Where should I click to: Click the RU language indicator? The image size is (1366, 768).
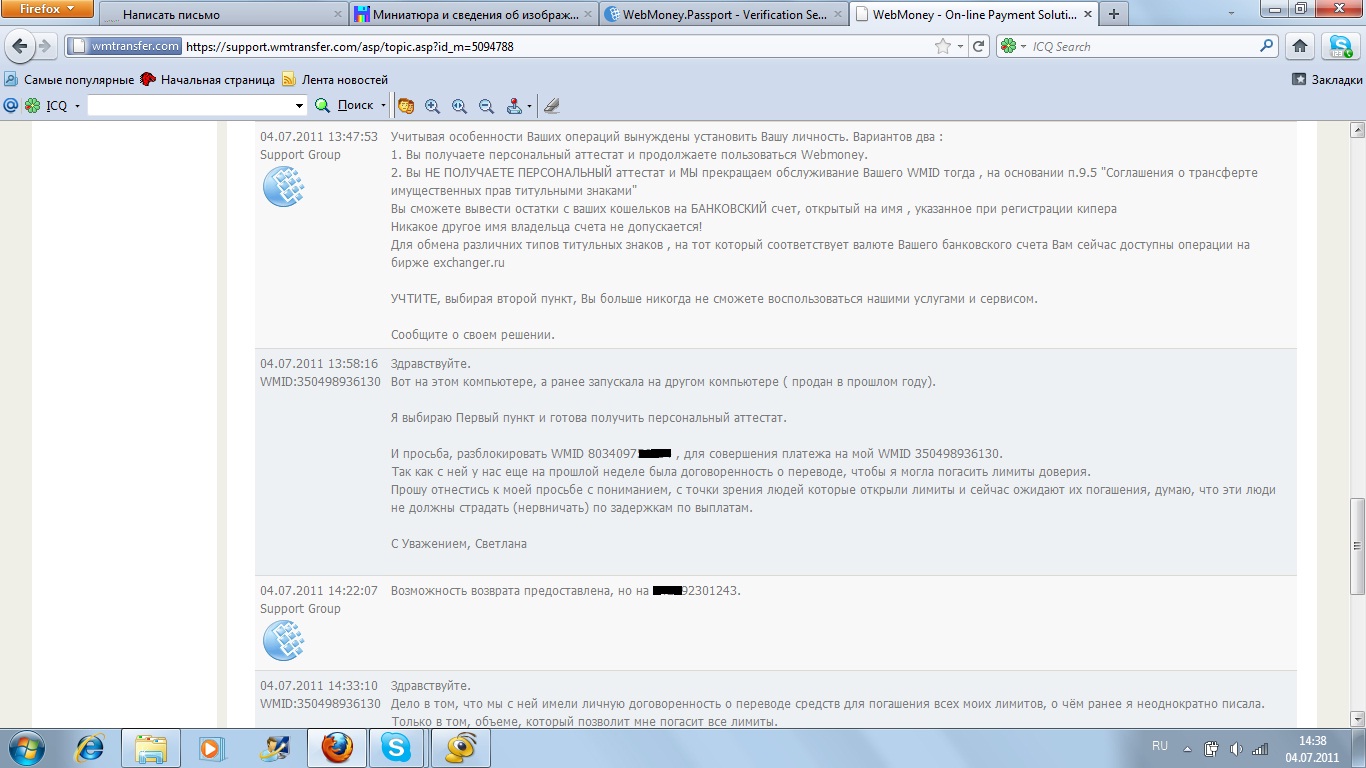point(1160,746)
